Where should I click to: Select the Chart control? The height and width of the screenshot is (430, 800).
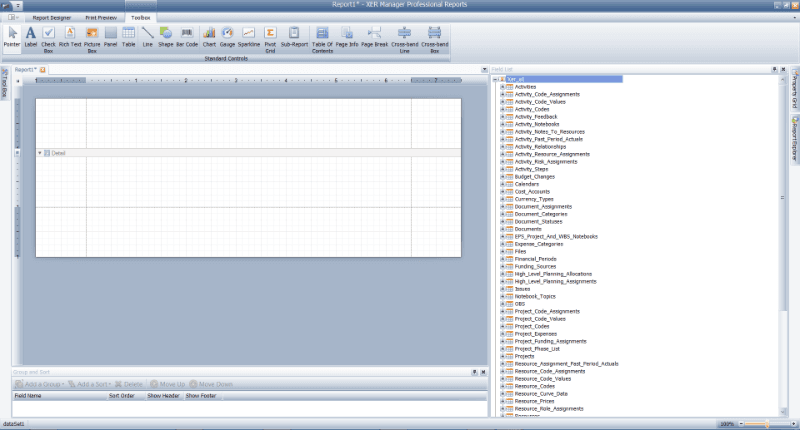click(209, 38)
